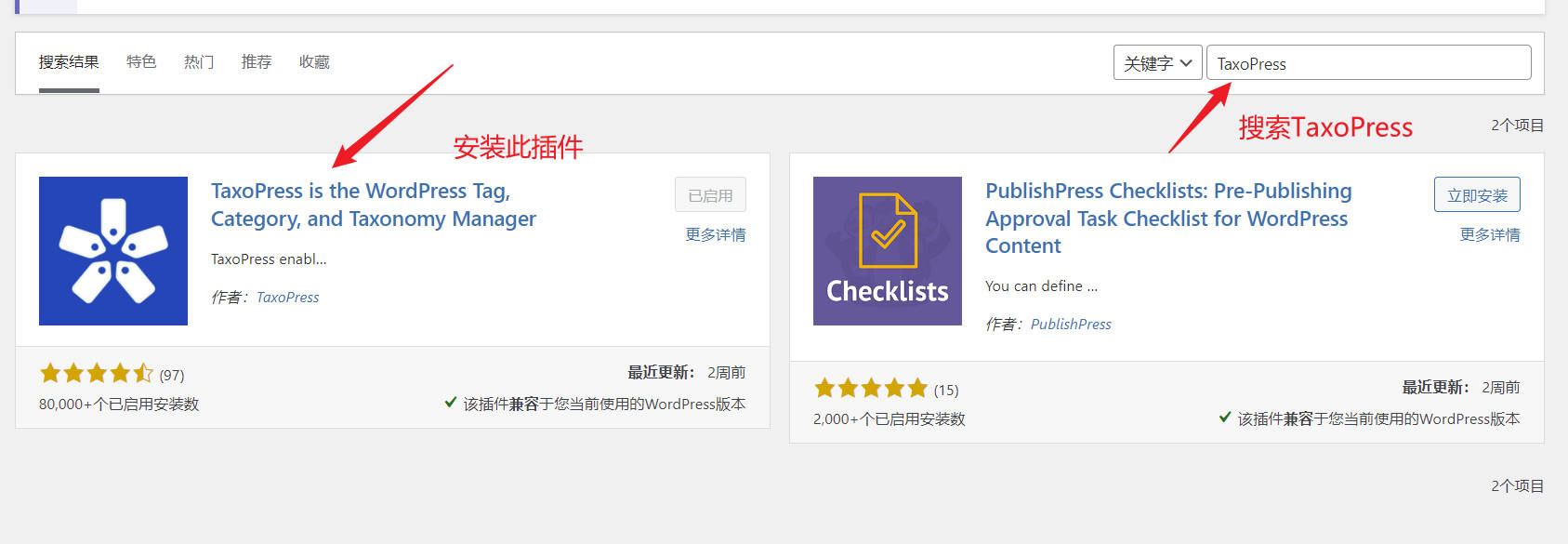The image size is (1568, 544).
Task: Click the TaxoPress compatibility checkmark icon
Action: click(x=451, y=403)
